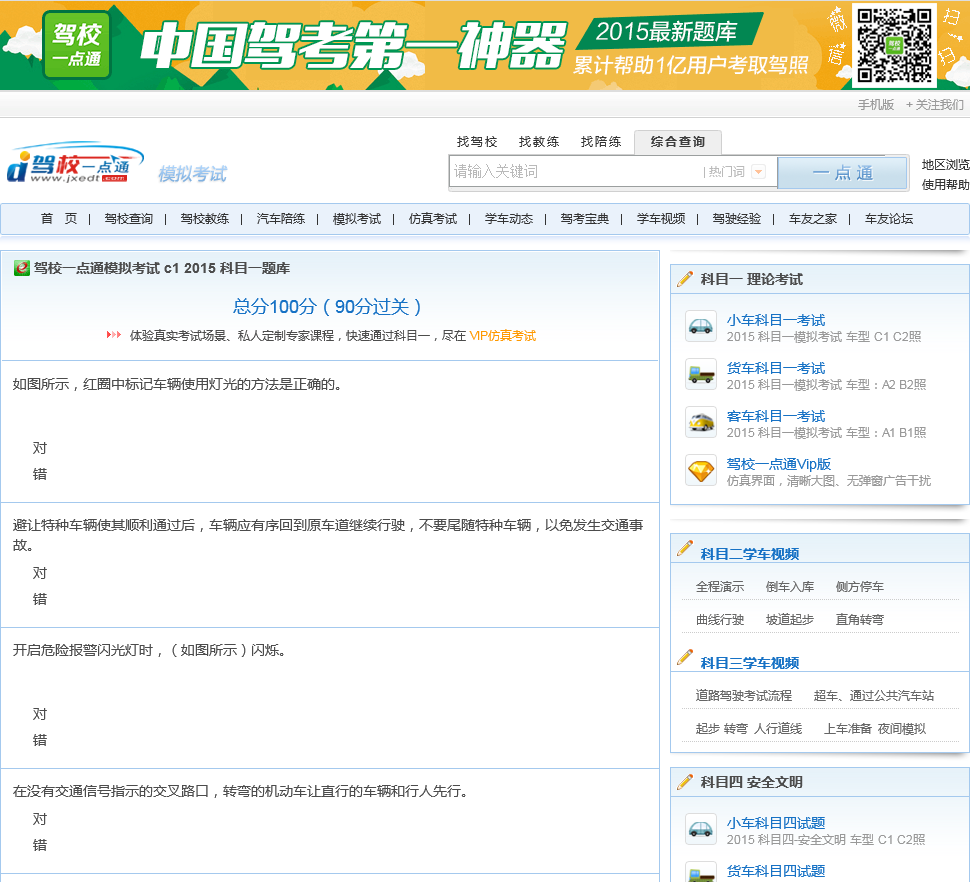Answer 错 for the 危险报警闪光灯 question
Image resolution: width=970 pixels, height=882 pixels.
[40, 740]
